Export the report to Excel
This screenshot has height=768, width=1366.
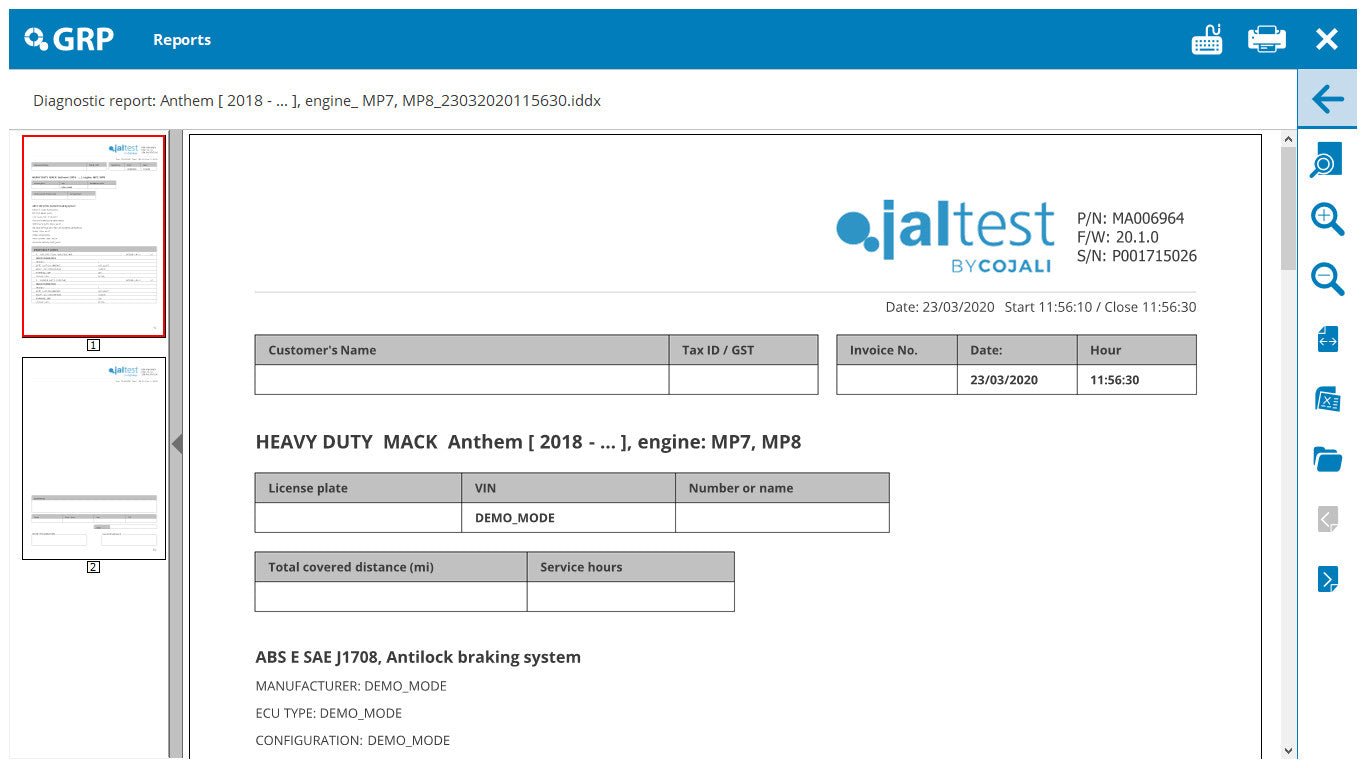coord(1328,399)
